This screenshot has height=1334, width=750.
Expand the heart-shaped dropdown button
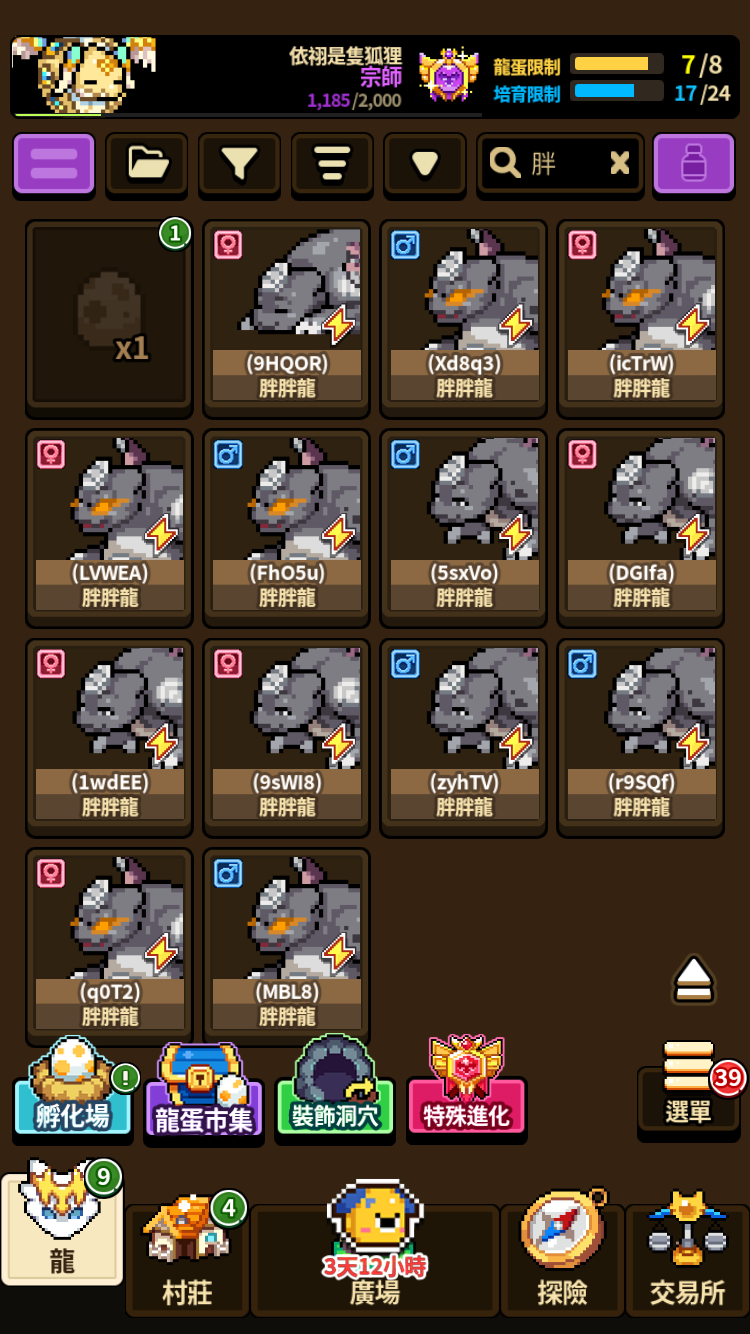pyautogui.click(x=425, y=163)
